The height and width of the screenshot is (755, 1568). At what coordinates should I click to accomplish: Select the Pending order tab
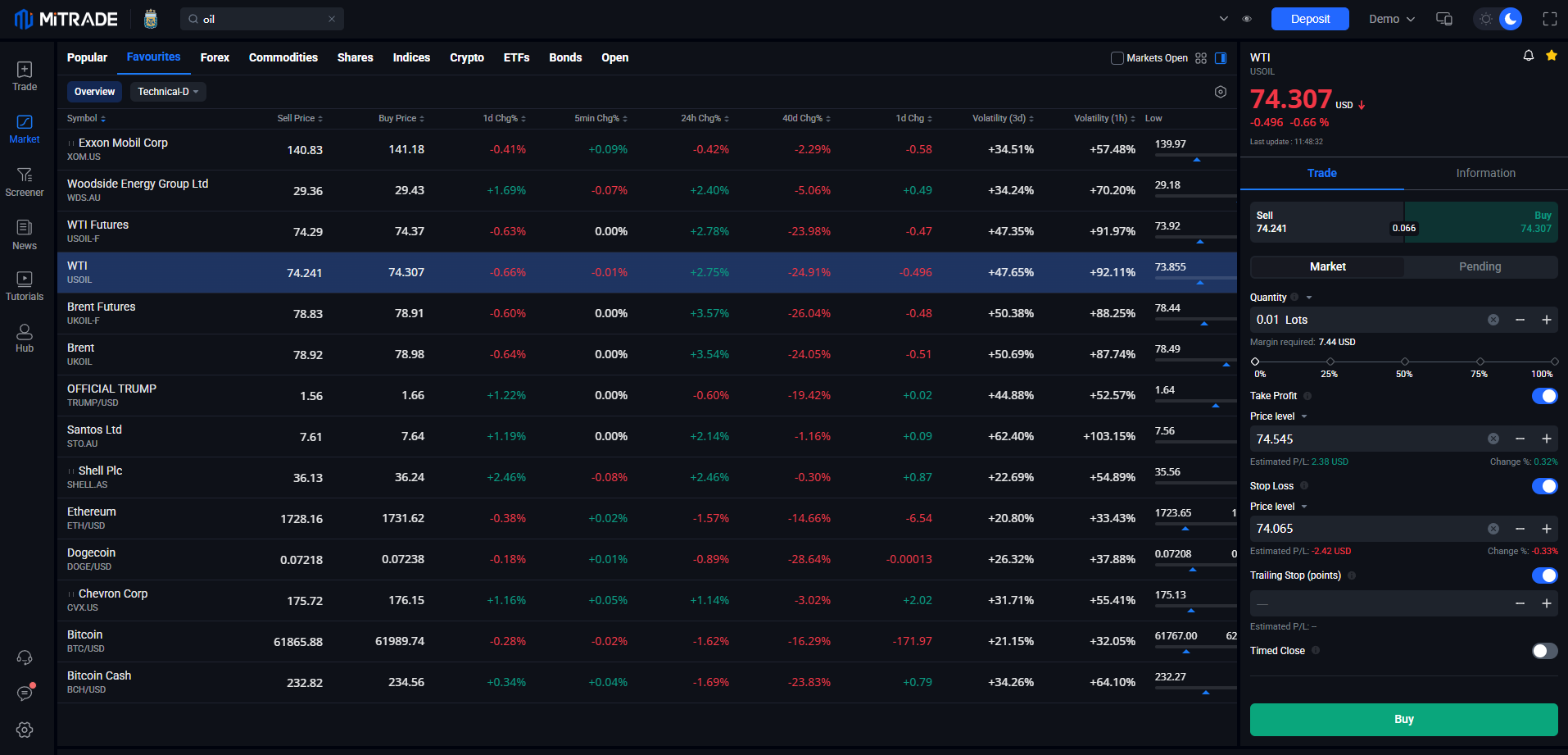tap(1480, 266)
